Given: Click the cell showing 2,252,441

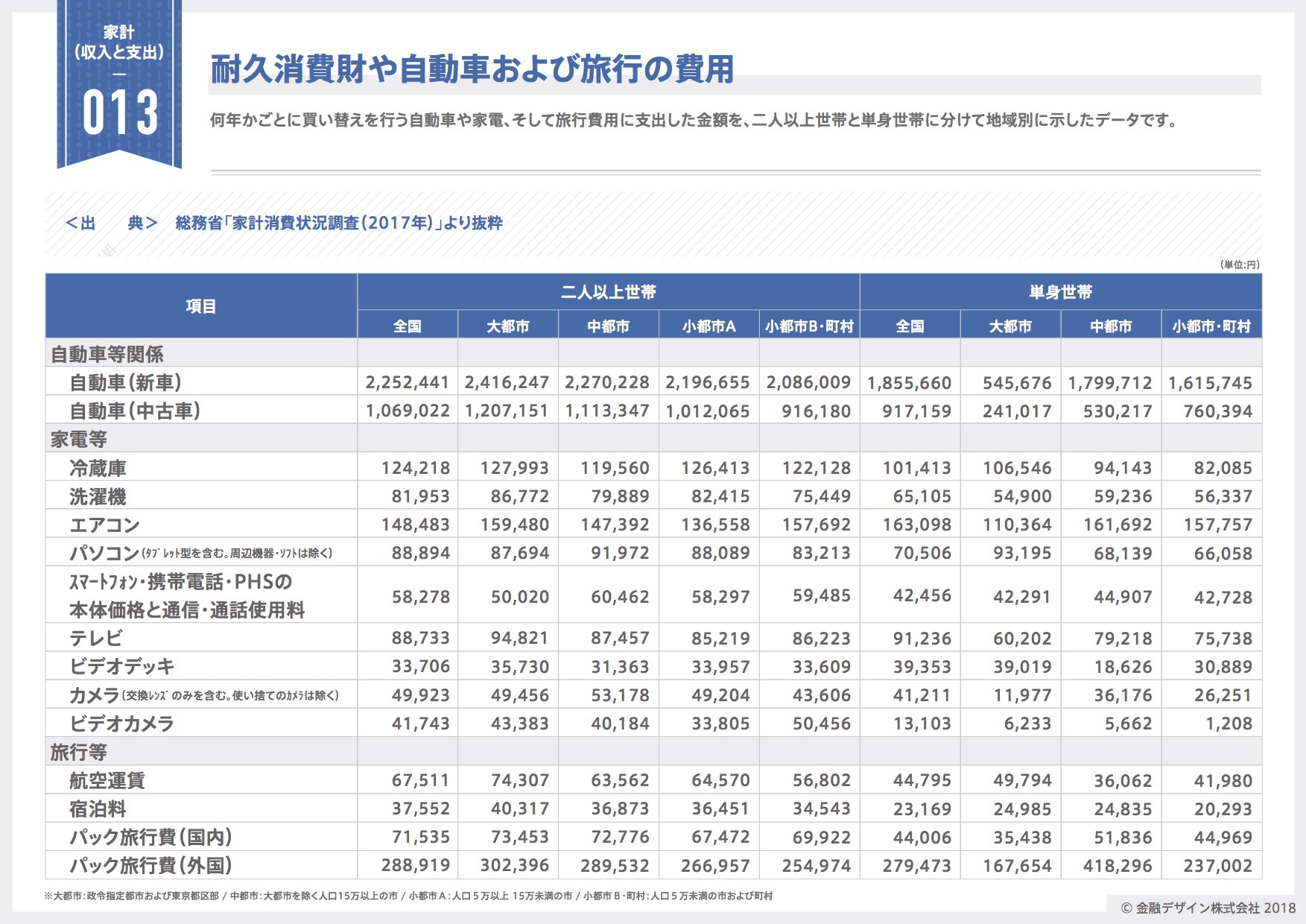Looking at the screenshot, I should [408, 382].
